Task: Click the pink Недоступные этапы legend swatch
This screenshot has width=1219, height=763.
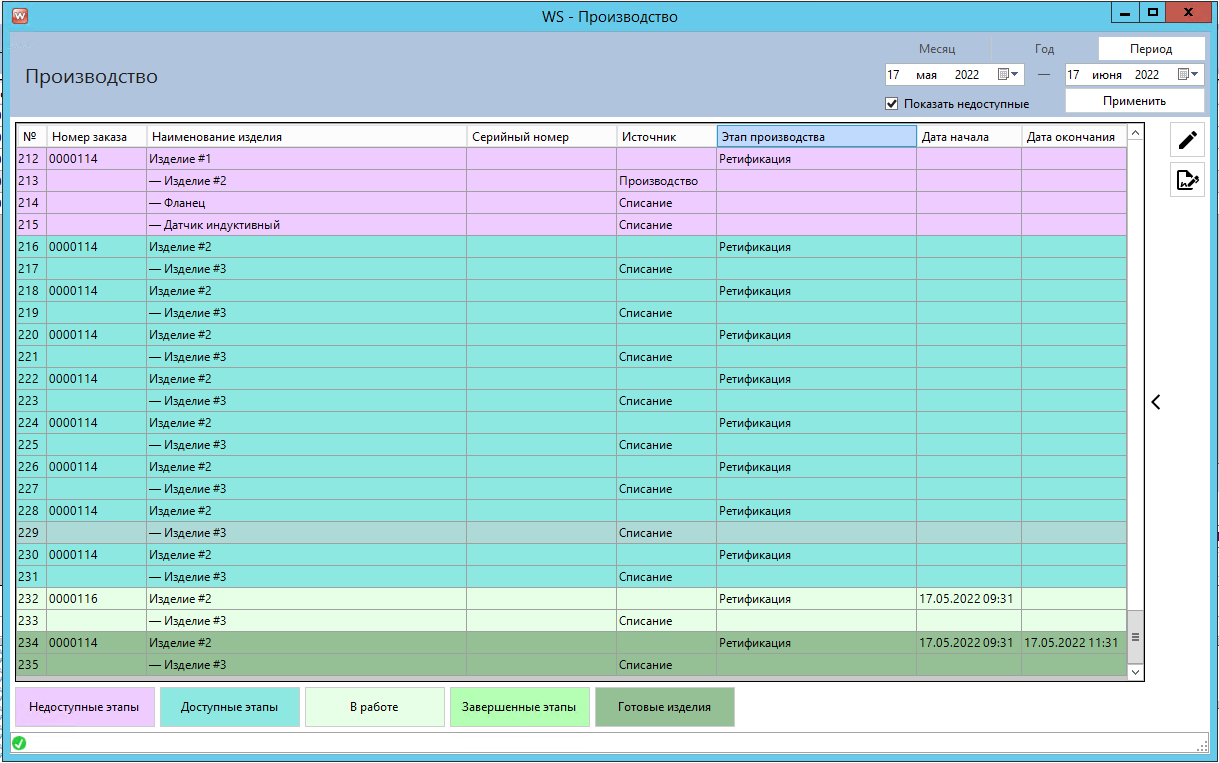Action: 85,707
